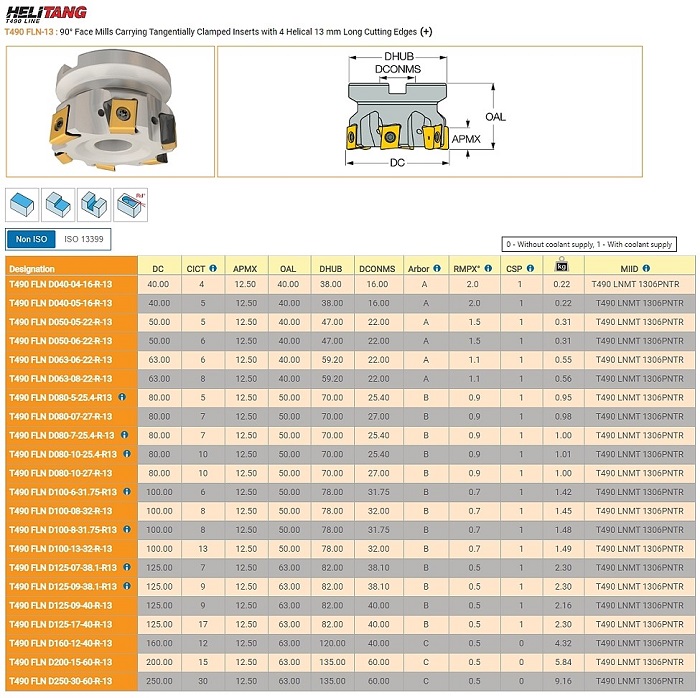
Task: Open designation T490 FLN D125-17-40-R-13
Action: [61, 624]
